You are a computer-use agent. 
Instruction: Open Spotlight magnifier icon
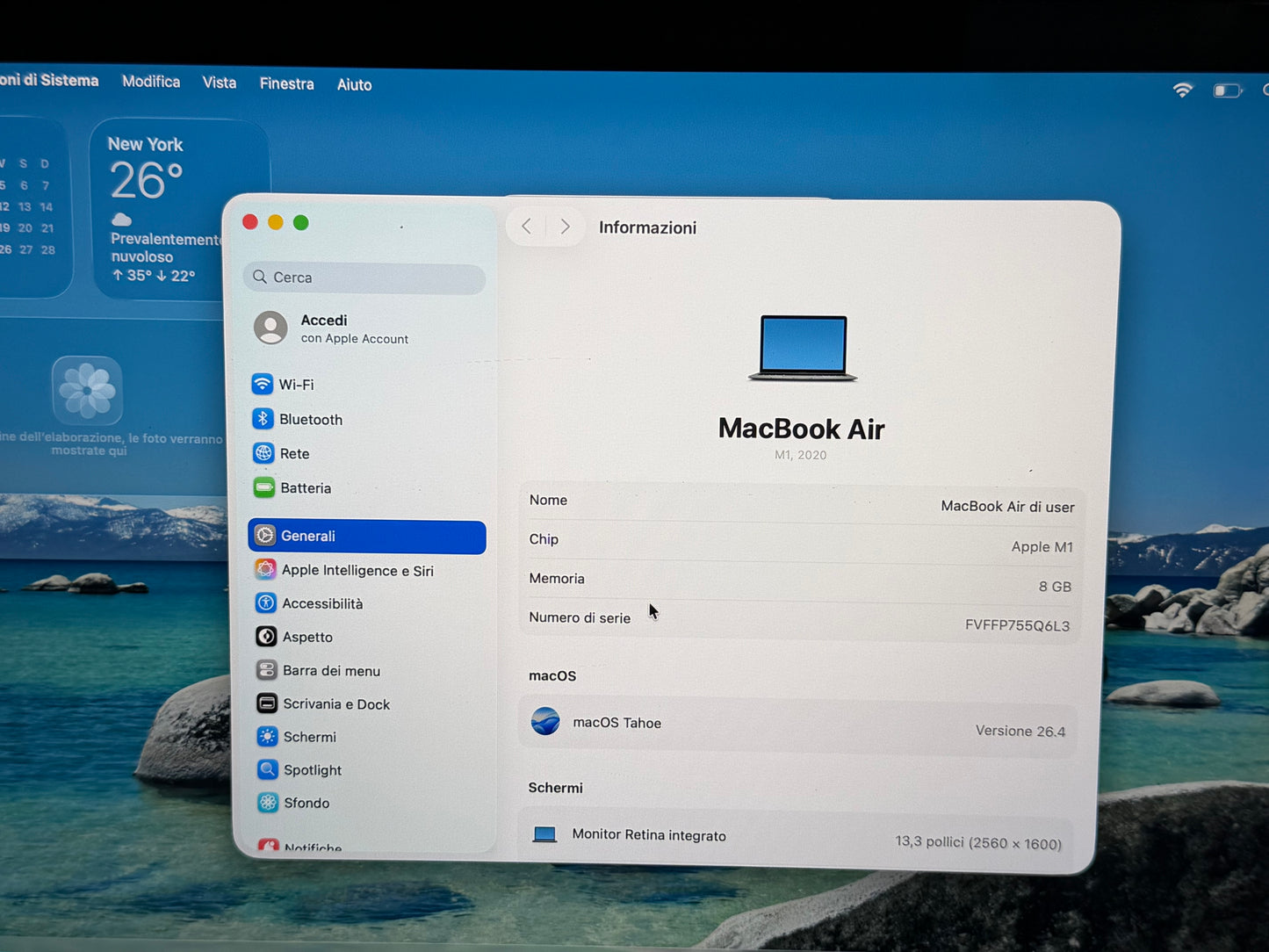click(268, 769)
